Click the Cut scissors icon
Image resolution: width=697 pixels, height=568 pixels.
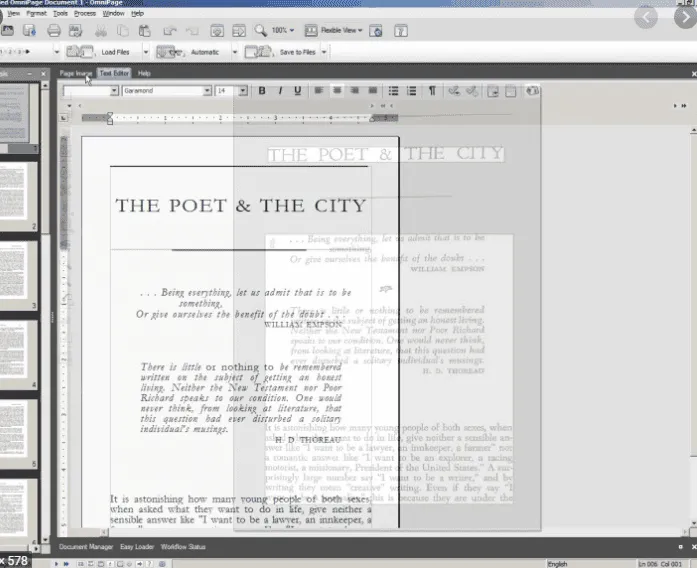101,31
